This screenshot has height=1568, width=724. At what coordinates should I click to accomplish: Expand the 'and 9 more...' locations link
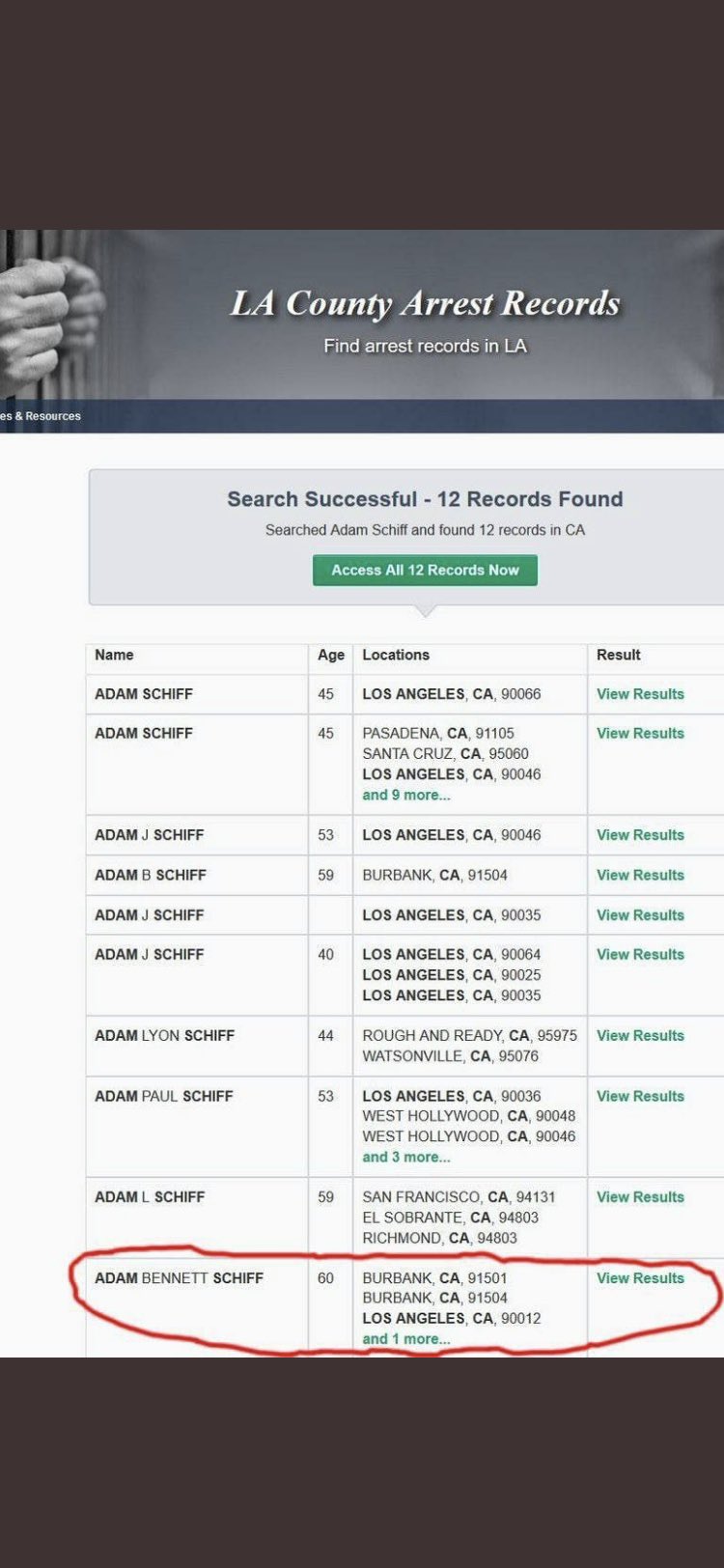pyautogui.click(x=406, y=796)
